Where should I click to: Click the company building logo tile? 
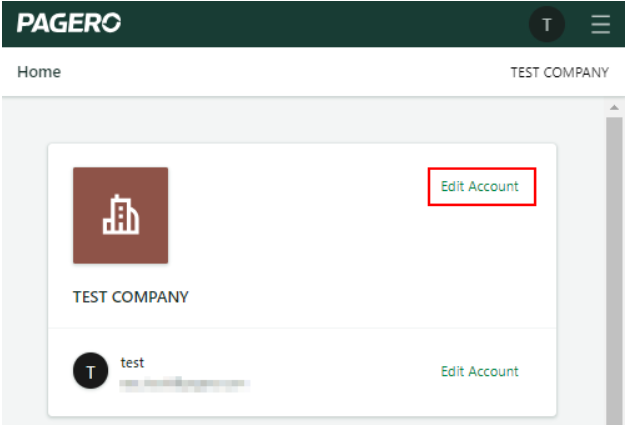coord(120,215)
